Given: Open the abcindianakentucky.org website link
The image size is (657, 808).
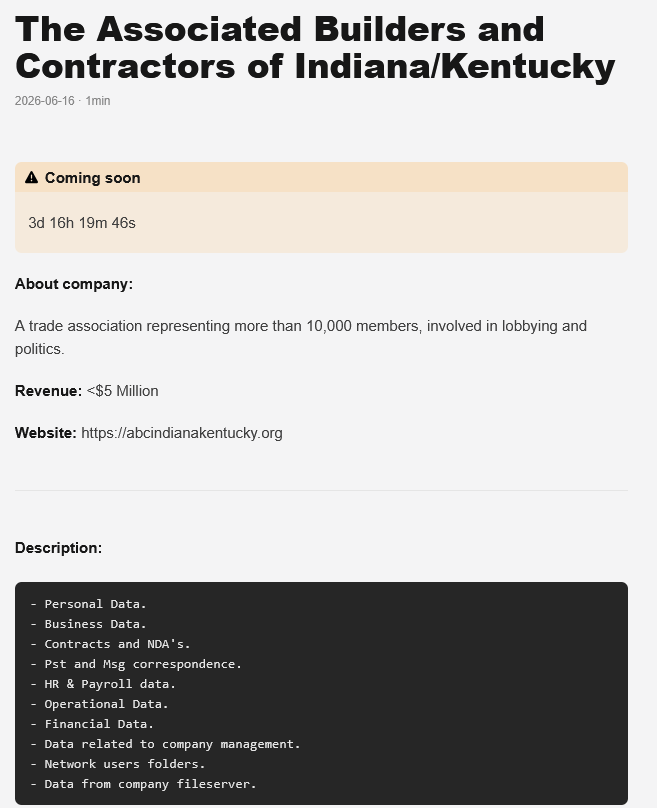Looking at the screenshot, I should pyautogui.click(x=181, y=433).
